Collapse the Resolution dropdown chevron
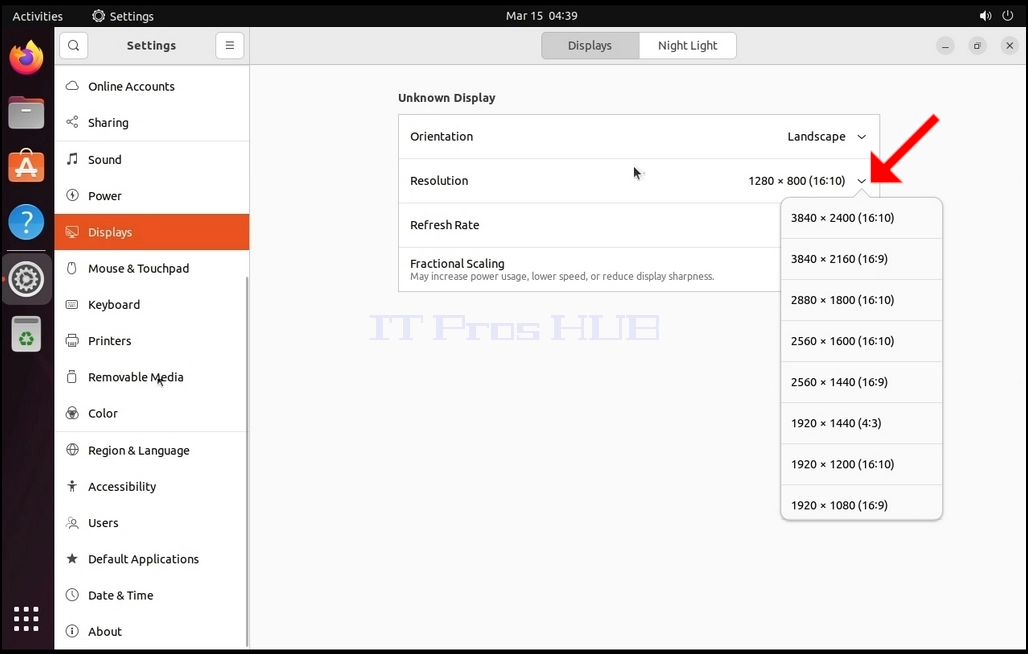Screen dimensions: 1028x654 point(861,181)
